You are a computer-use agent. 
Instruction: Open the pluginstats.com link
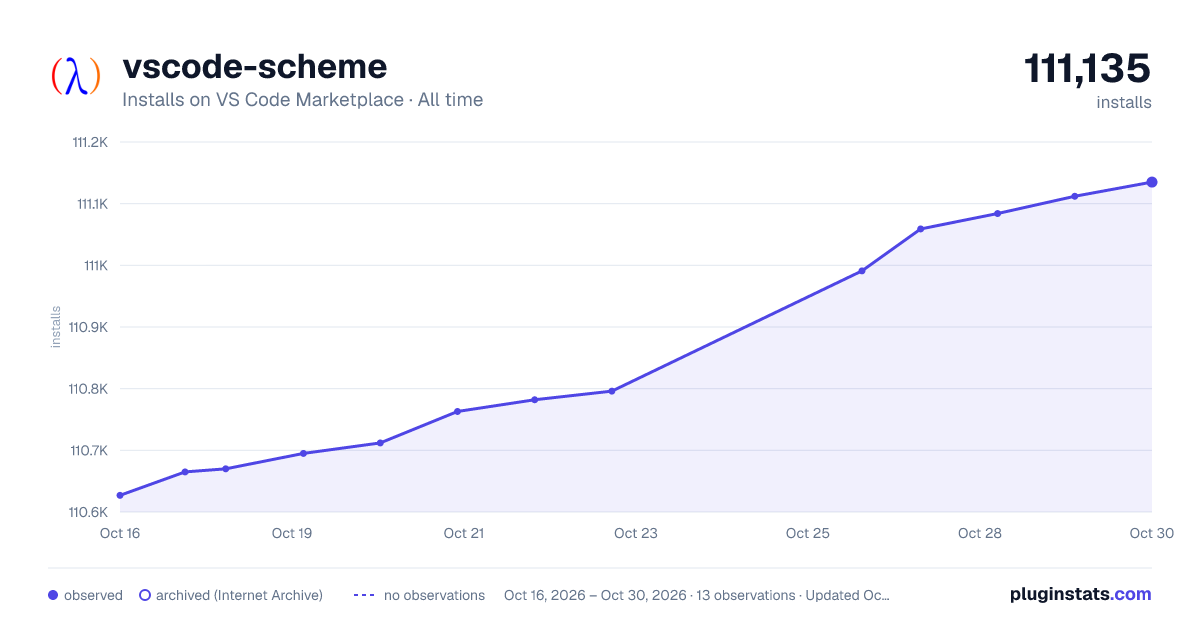[x=1080, y=594]
